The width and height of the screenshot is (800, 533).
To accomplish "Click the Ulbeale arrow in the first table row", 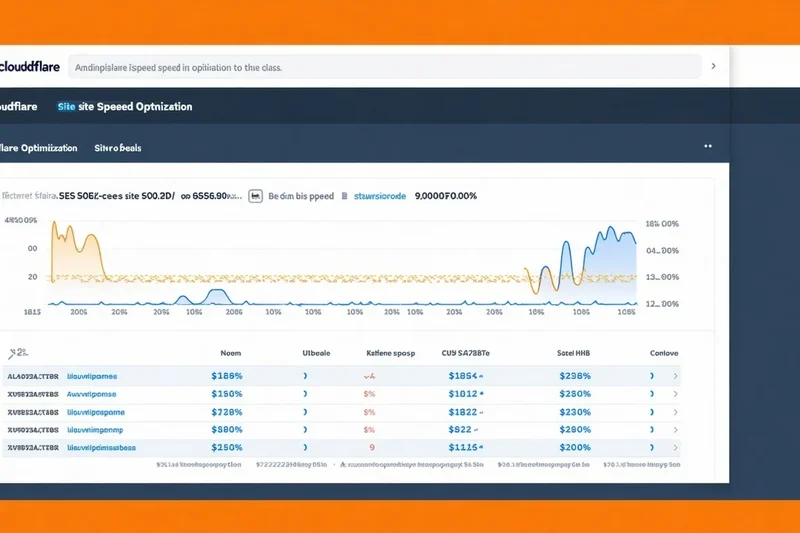I will point(305,376).
